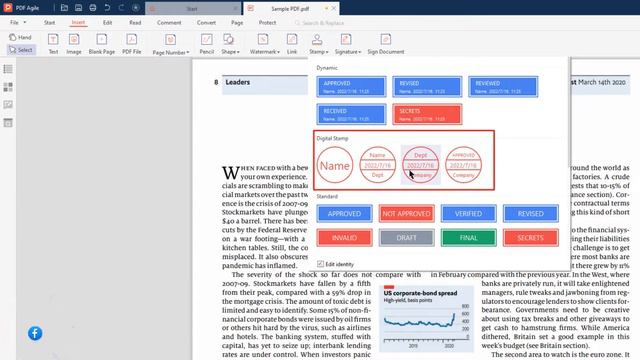Choose the dynamic SECRETS stamp
Image resolution: width=640 pixels, height=360 pixels.
(x=427, y=114)
